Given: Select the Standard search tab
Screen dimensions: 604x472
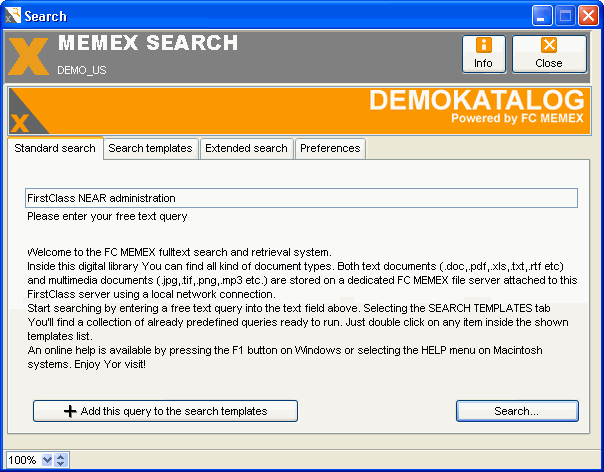Looking at the screenshot, I should pyautogui.click(x=55, y=148).
